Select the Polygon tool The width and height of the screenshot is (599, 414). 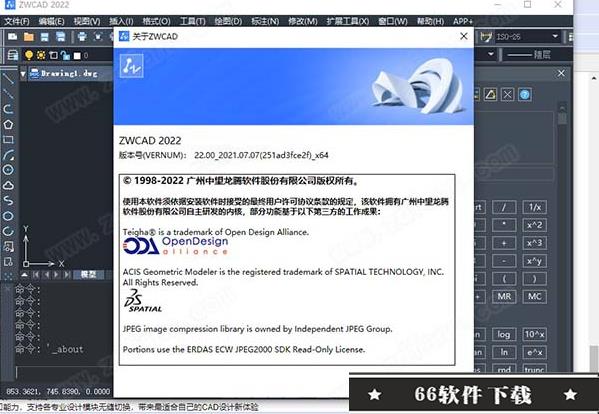coord(8,125)
